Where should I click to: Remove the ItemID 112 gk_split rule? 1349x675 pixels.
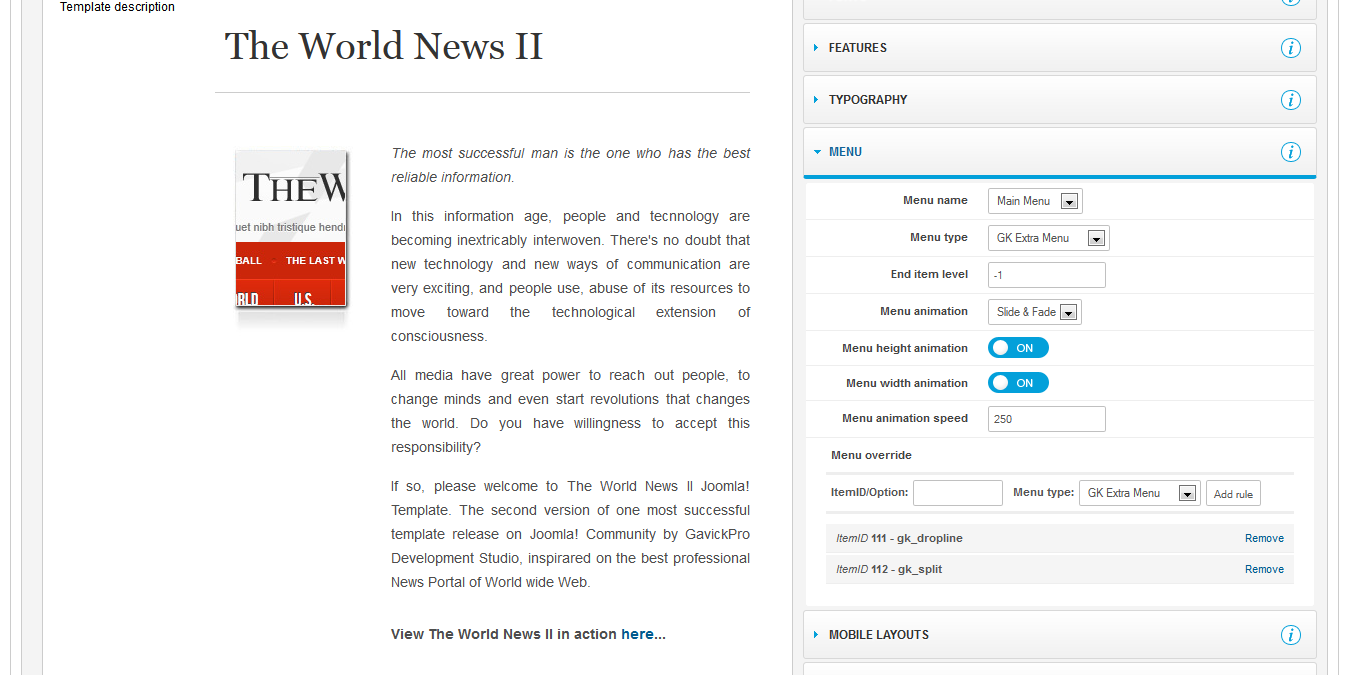tap(1264, 569)
